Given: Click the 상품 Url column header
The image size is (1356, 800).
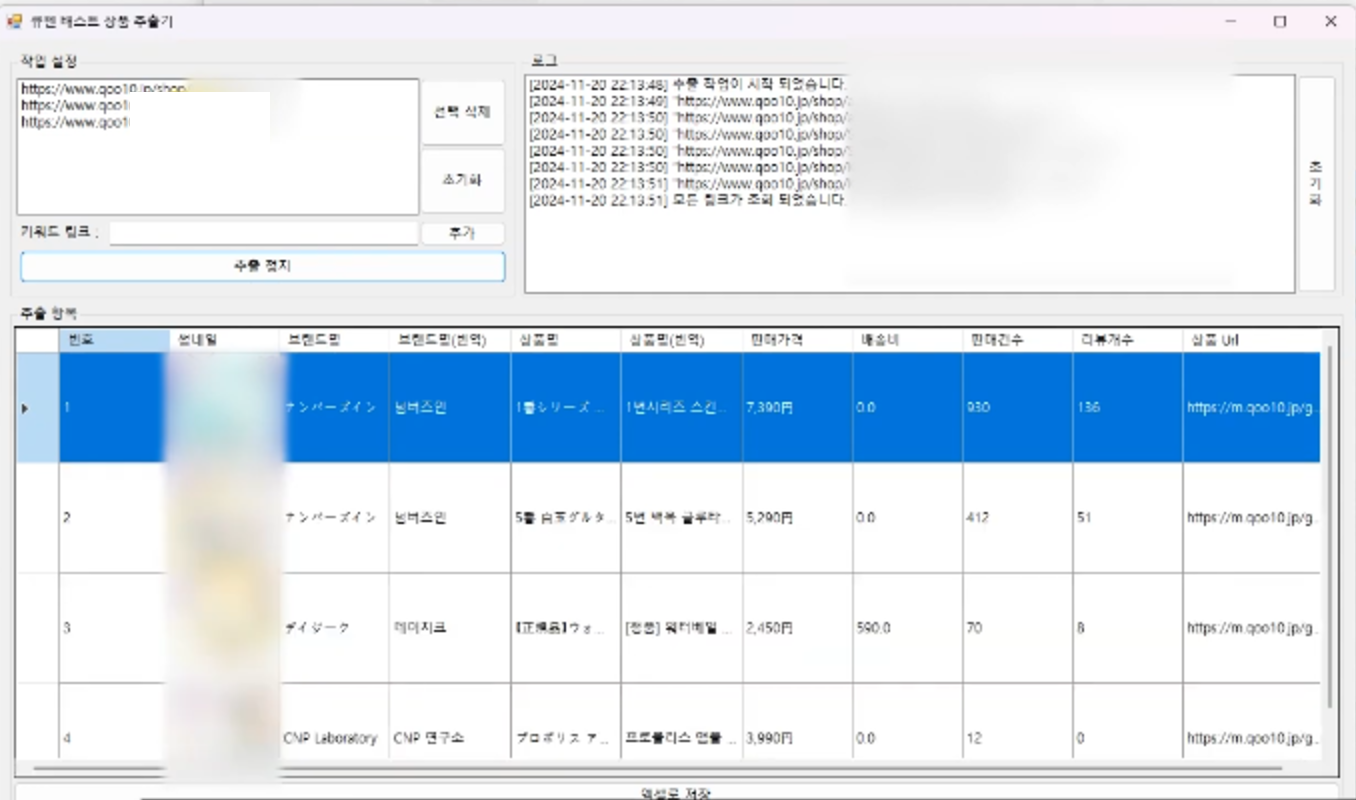Looking at the screenshot, I should click(x=1251, y=340).
